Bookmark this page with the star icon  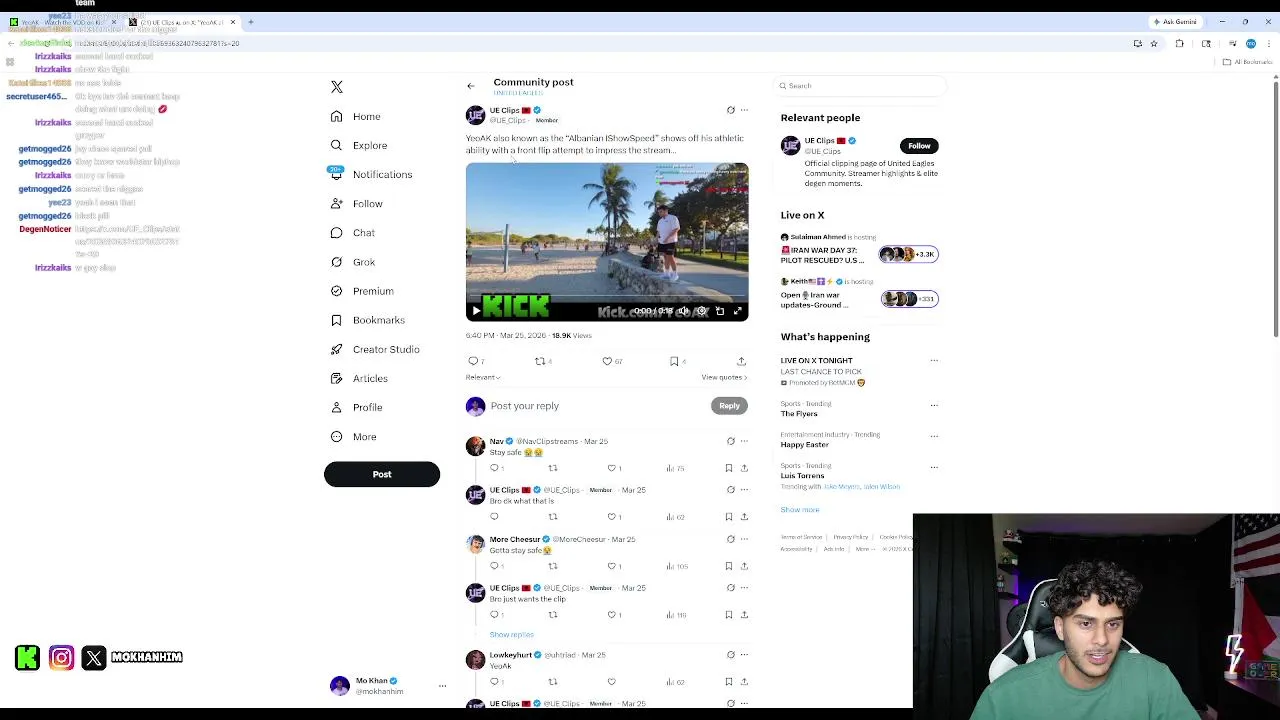pos(1154,44)
